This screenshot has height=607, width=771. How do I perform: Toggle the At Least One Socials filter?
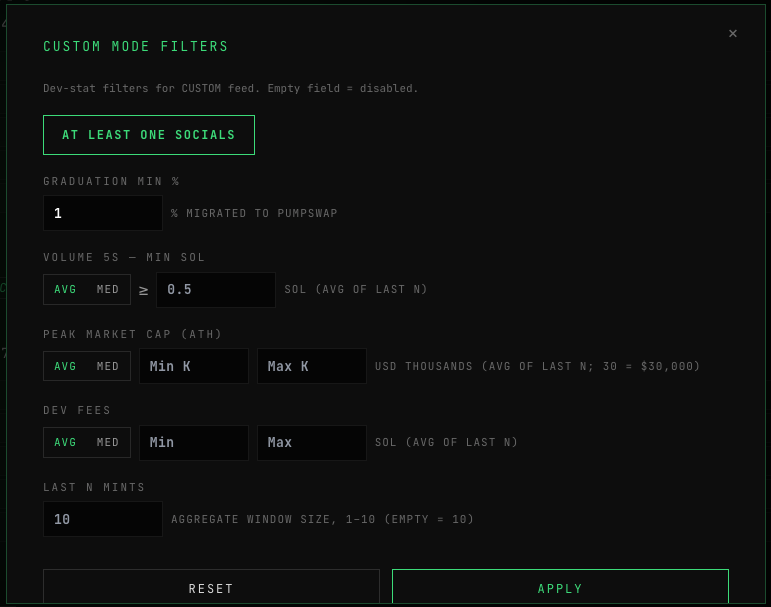coord(149,135)
